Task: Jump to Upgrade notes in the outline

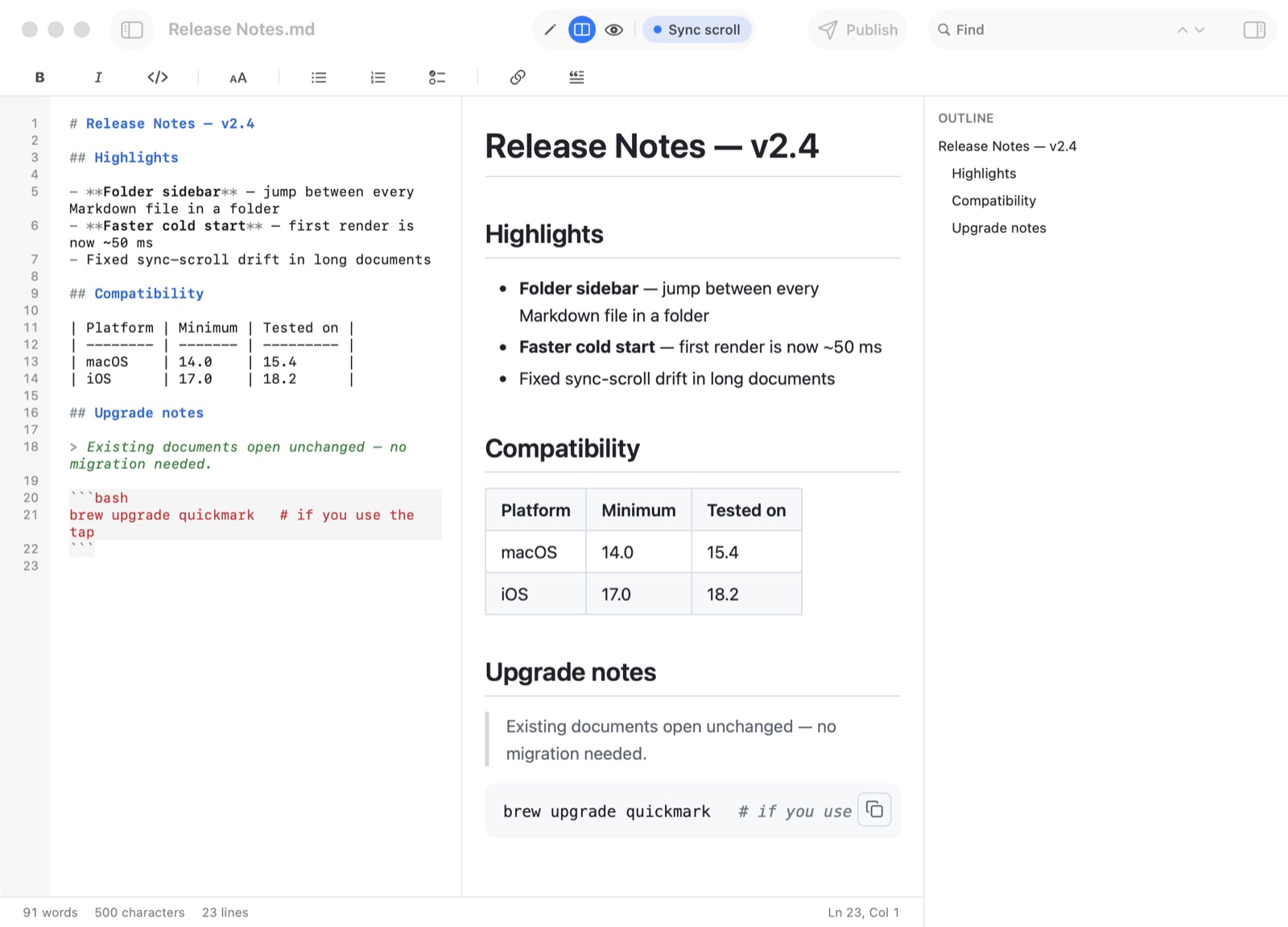Action: pos(998,229)
